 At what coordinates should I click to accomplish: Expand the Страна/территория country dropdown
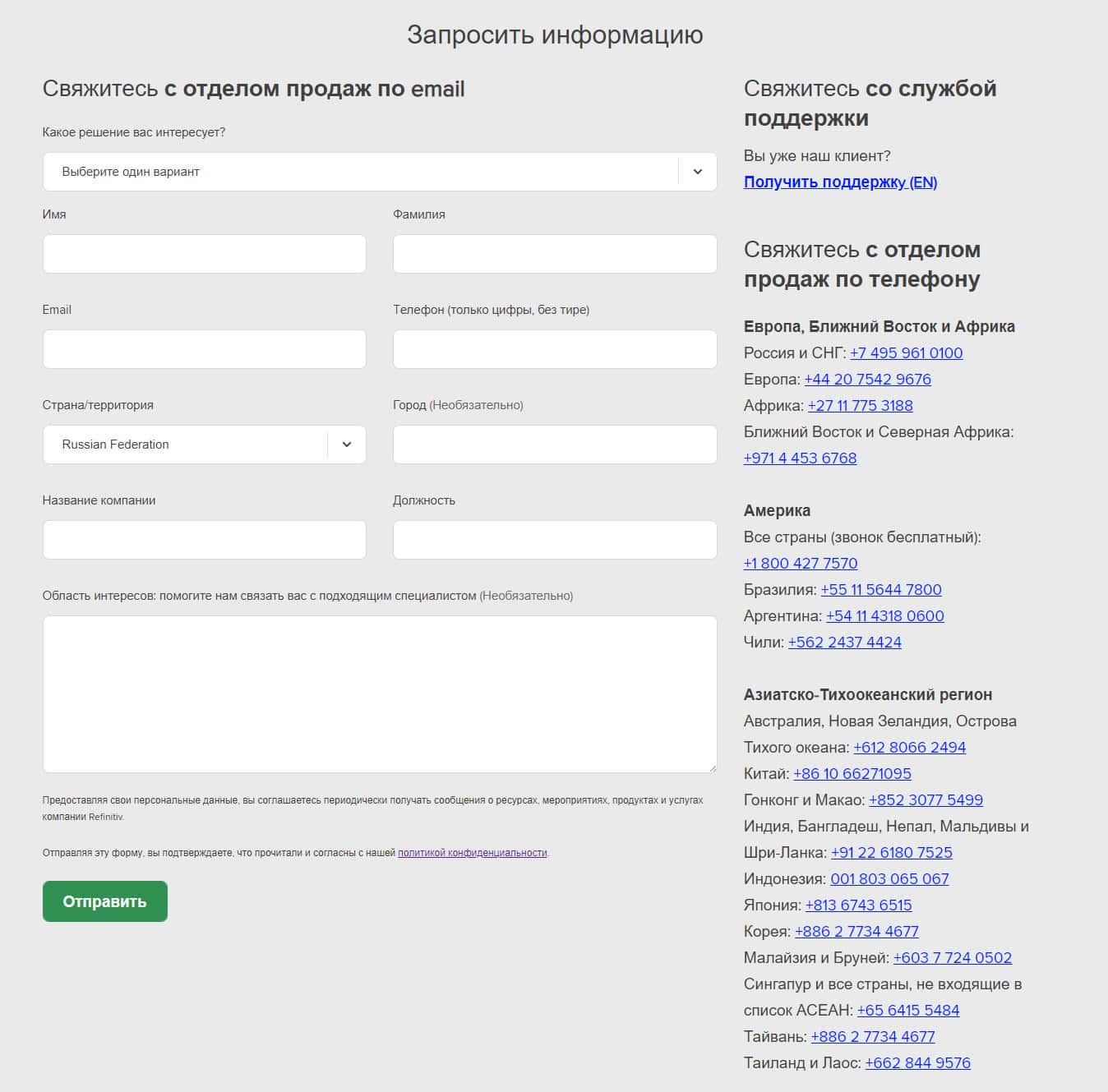pyautogui.click(x=204, y=445)
